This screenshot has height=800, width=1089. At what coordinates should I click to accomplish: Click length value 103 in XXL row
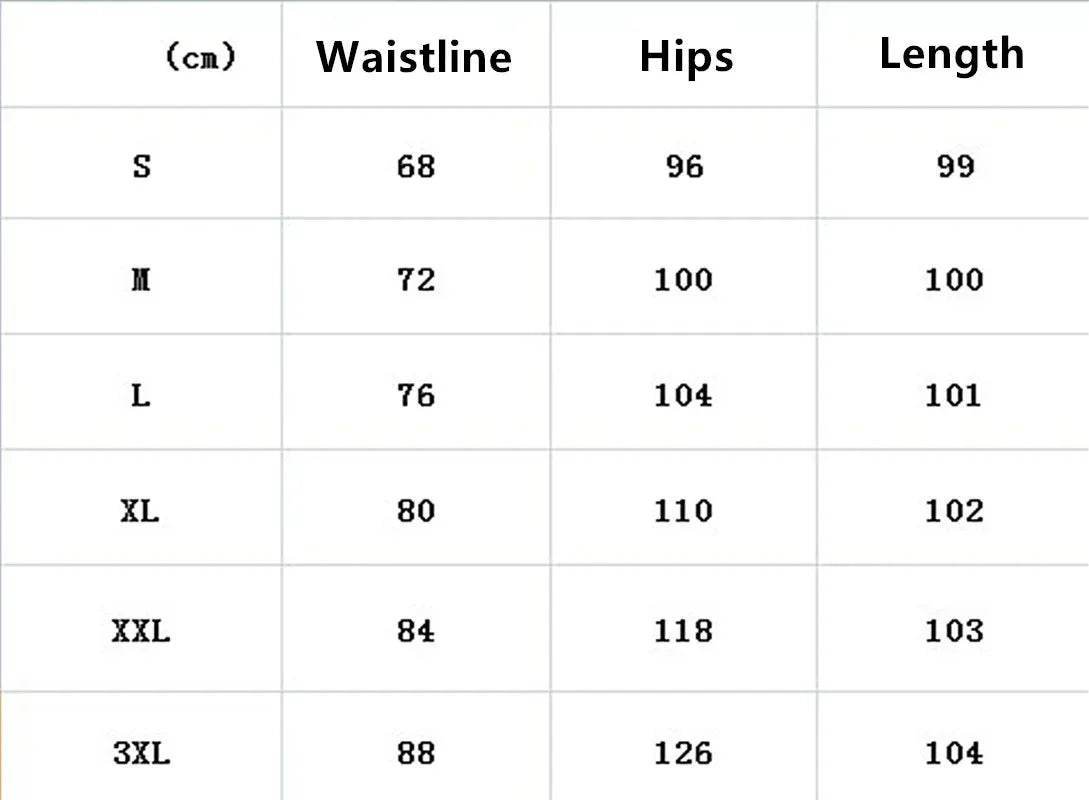click(x=954, y=631)
